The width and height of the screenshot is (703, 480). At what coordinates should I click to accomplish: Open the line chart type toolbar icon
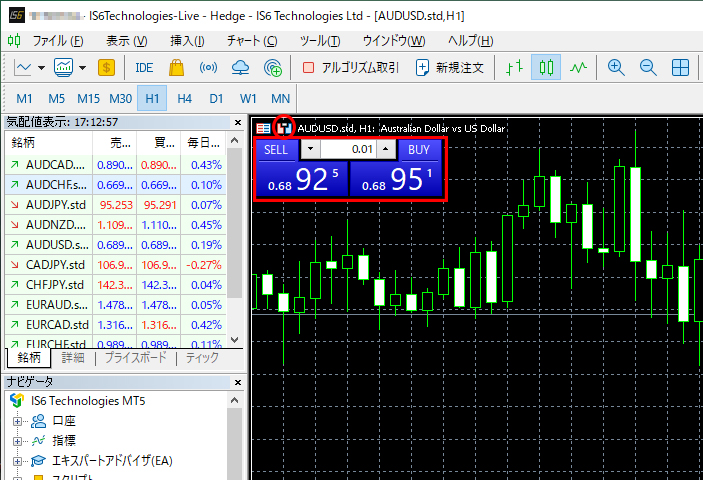click(22, 68)
